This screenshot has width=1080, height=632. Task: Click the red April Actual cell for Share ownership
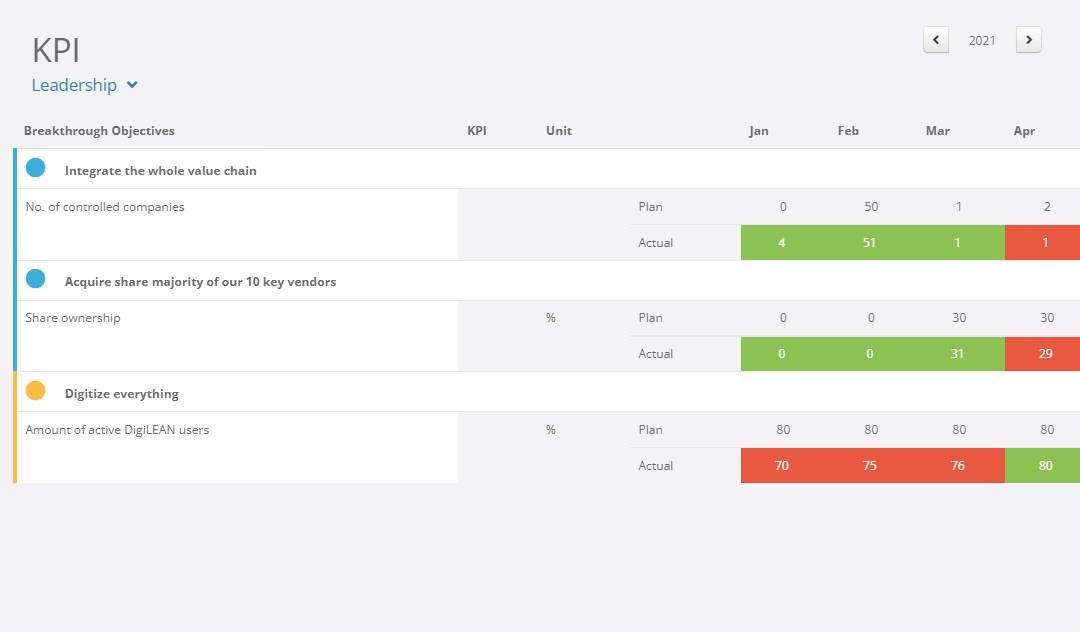(1044, 353)
